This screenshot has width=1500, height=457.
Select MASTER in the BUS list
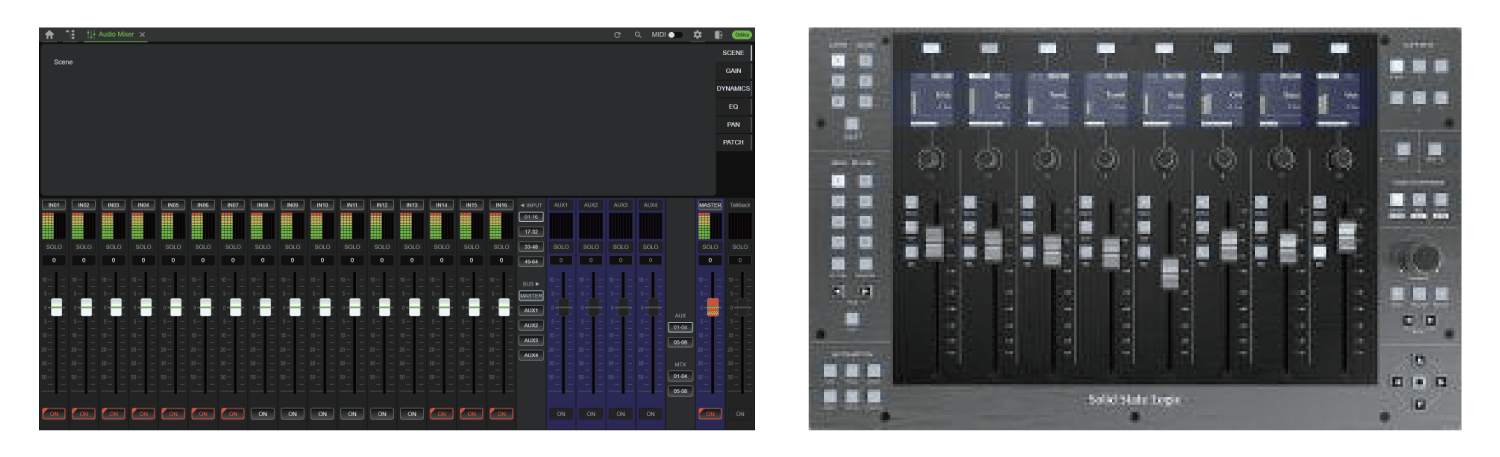pos(531,295)
